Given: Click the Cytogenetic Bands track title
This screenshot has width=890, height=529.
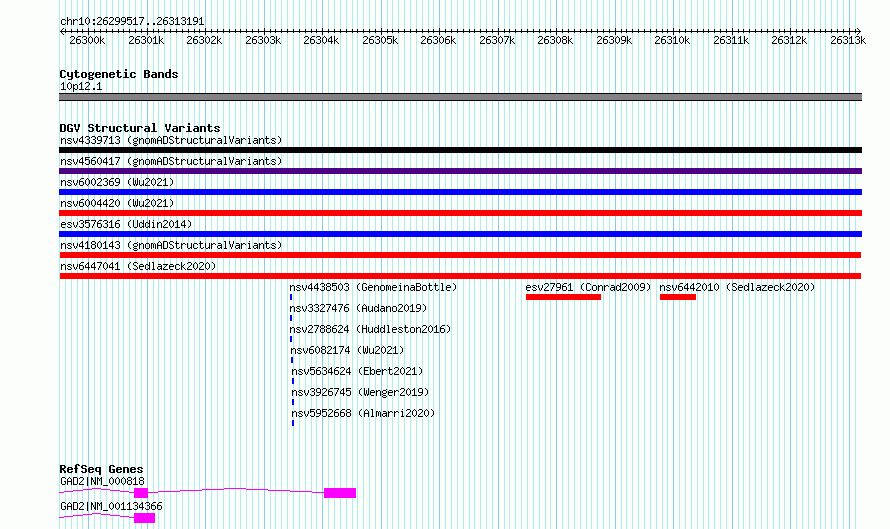Looking at the screenshot, I should (119, 74).
